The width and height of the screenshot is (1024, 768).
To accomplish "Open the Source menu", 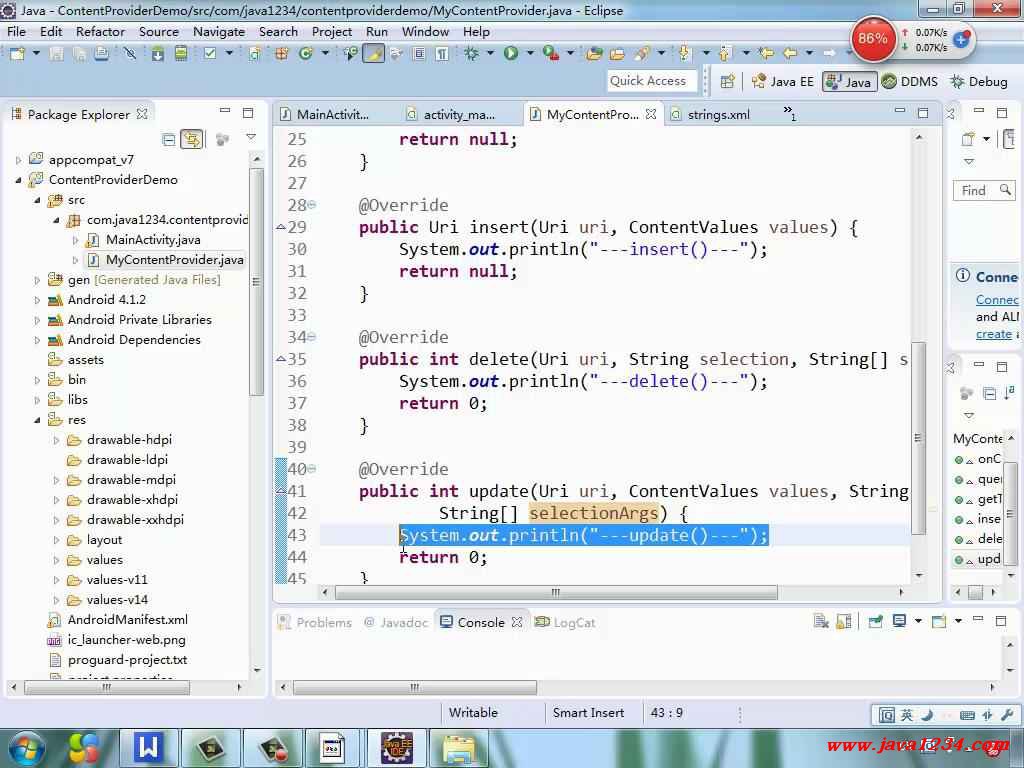I will [159, 31].
